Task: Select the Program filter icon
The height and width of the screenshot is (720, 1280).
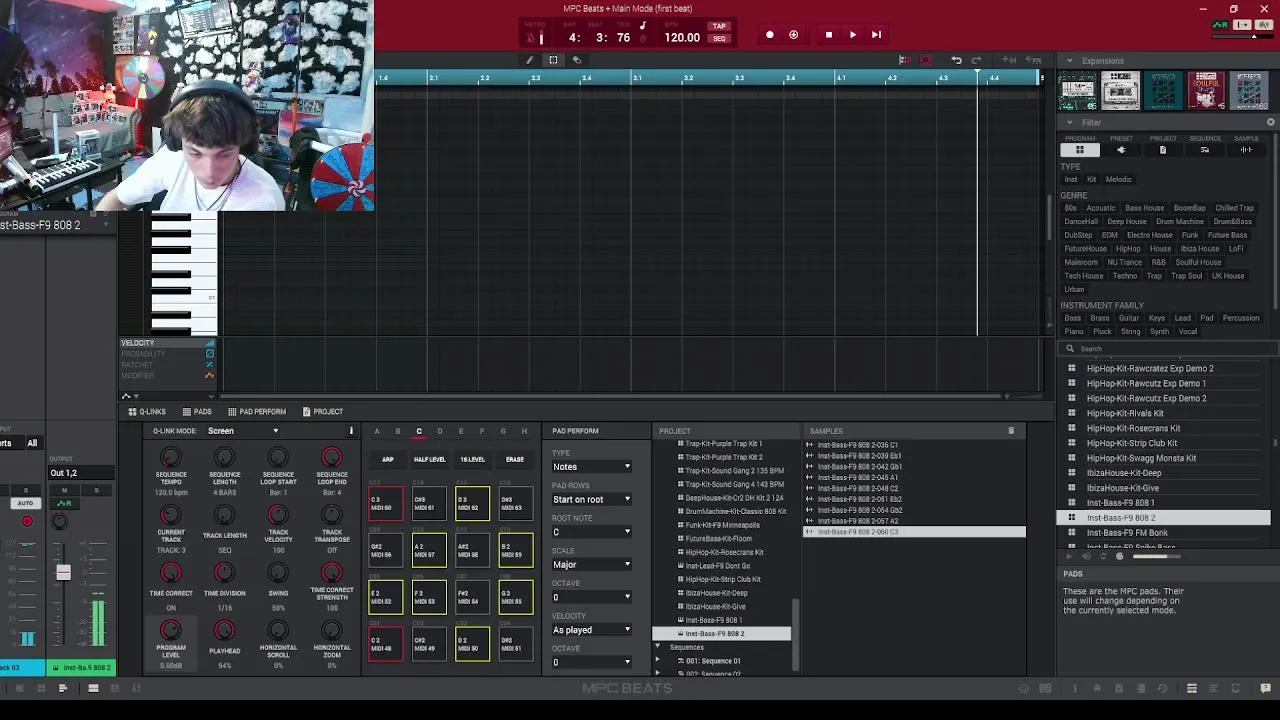Action: tap(1079, 150)
